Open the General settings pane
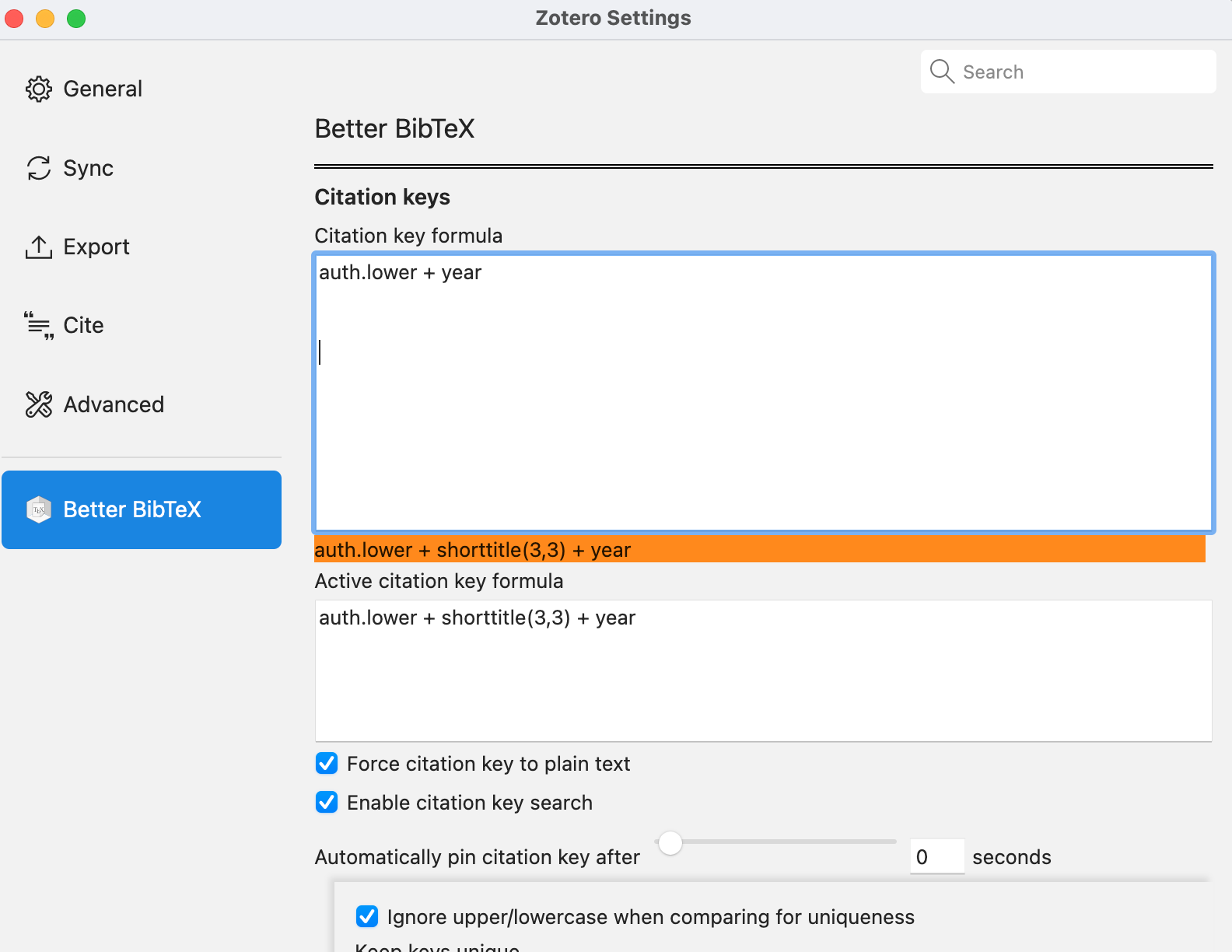 coord(141,89)
